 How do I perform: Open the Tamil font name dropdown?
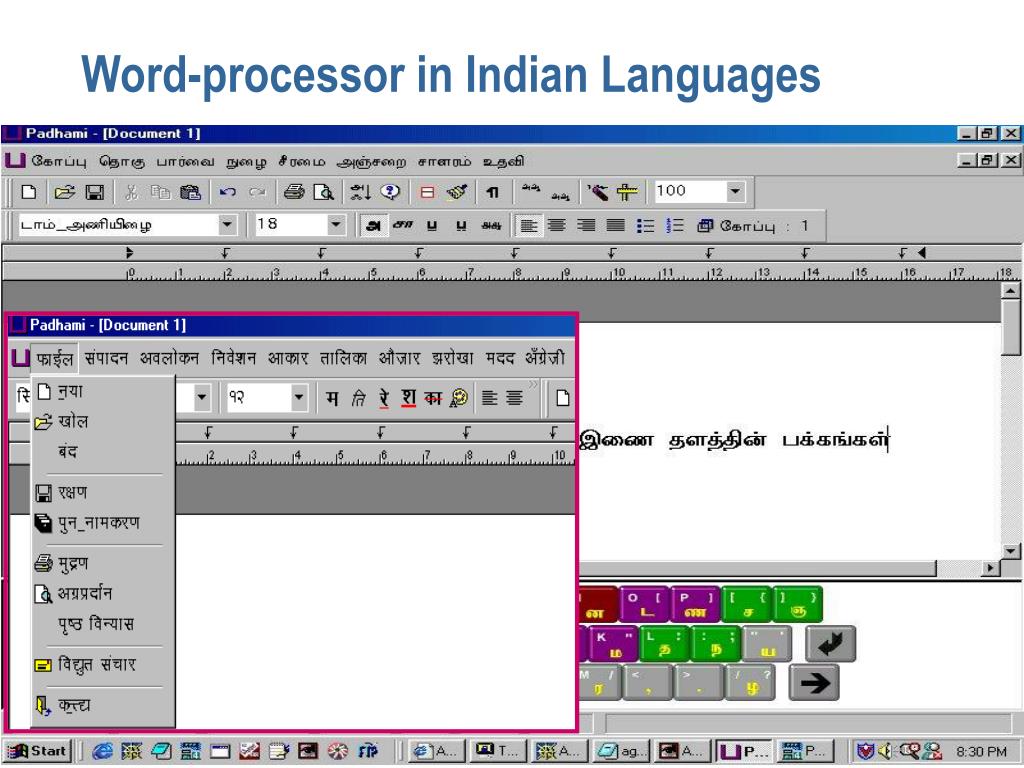click(227, 225)
